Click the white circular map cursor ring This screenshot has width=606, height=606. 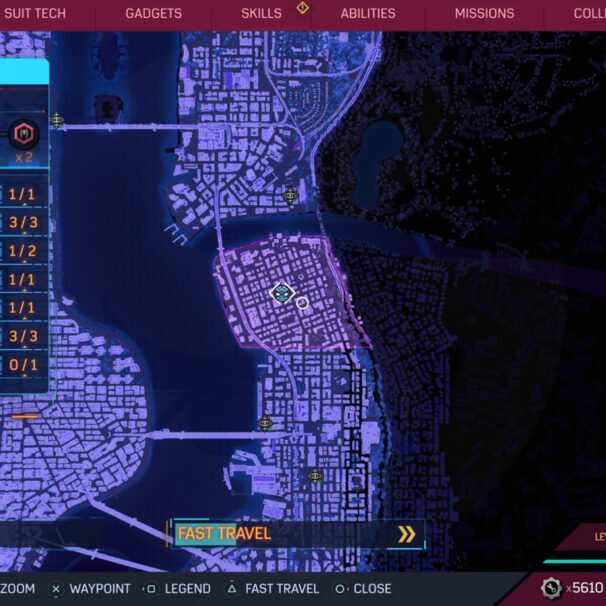[302, 302]
